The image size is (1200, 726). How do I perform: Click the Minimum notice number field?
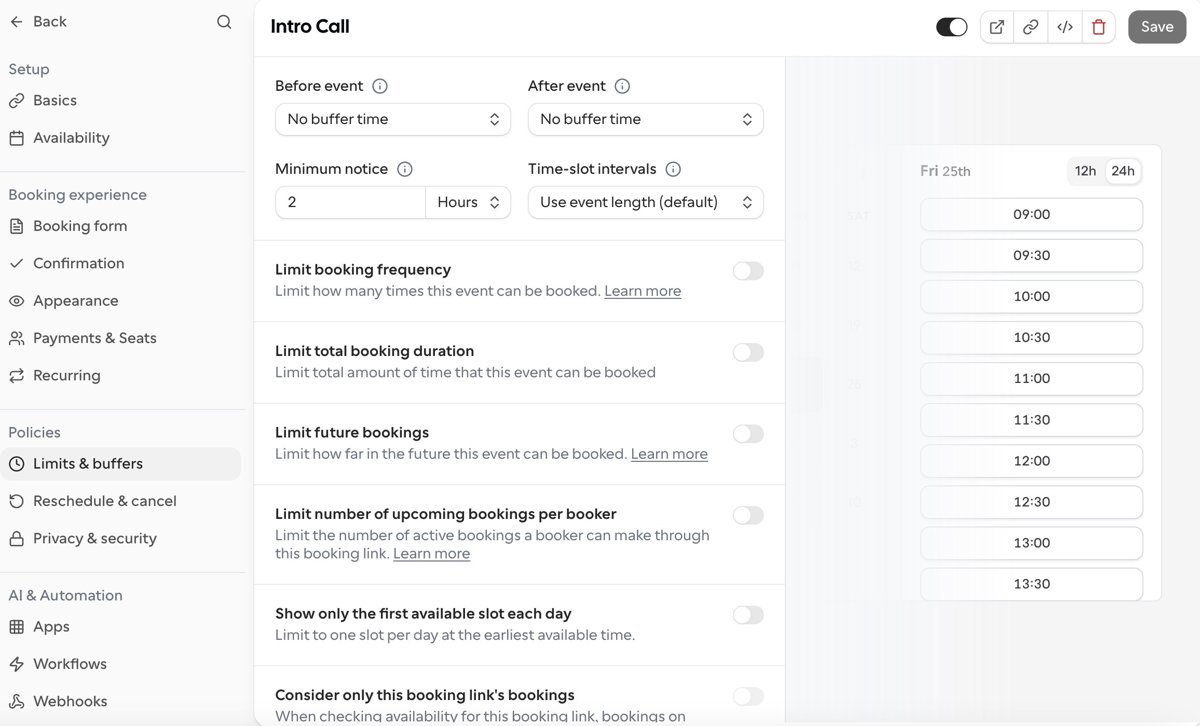click(x=350, y=202)
